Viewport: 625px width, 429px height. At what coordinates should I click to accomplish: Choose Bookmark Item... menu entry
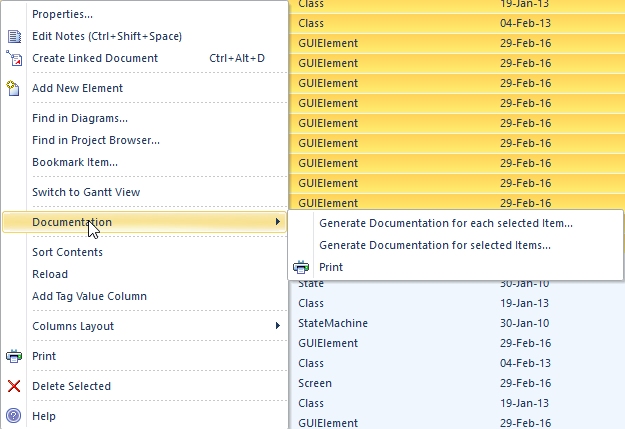pos(75,162)
